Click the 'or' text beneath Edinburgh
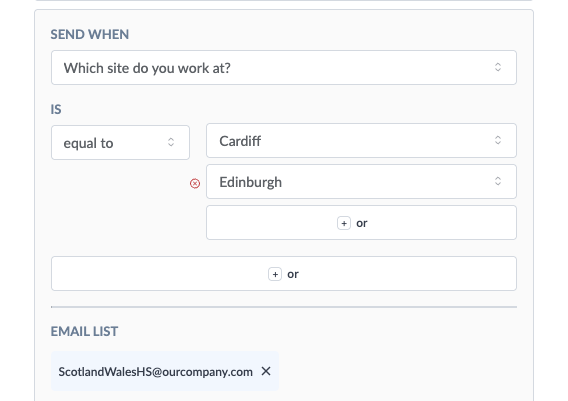The height and width of the screenshot is (401, 568). coord(362,223)
